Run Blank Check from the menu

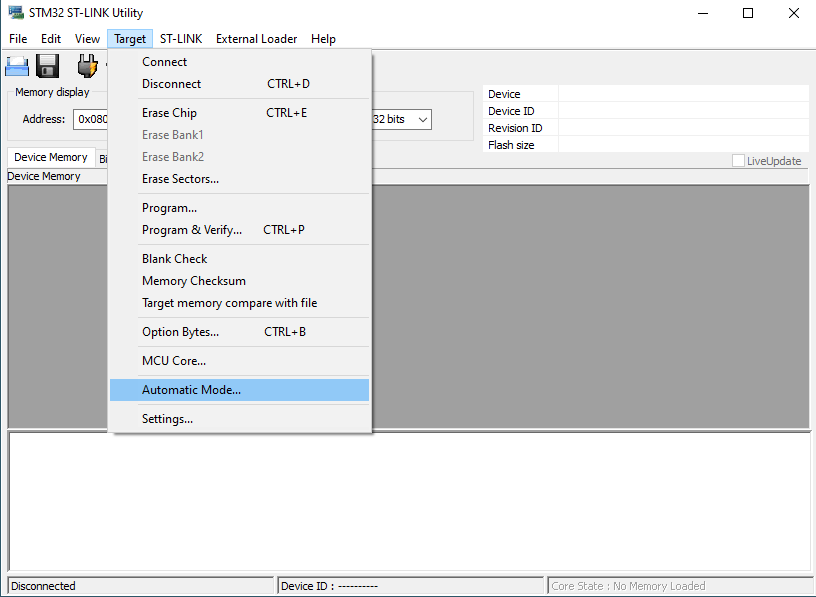pos(239,259)
